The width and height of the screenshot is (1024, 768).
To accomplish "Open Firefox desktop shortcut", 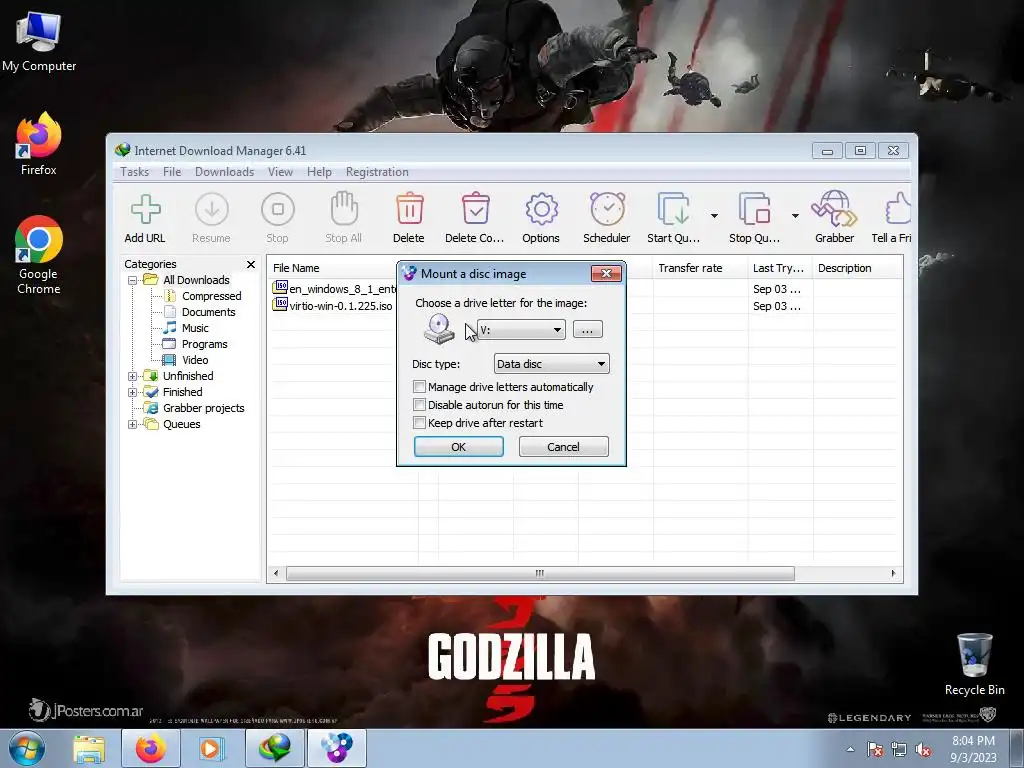I will [x=39, y=144].
